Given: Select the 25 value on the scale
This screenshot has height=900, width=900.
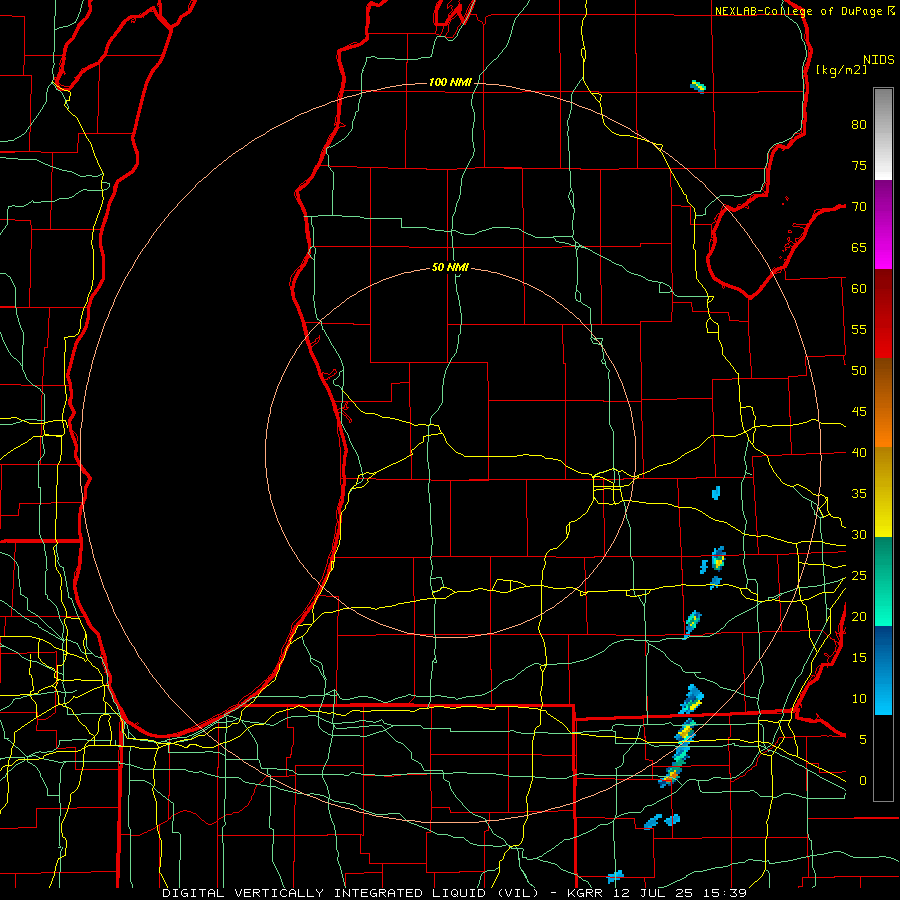Looking at the screenshot, I should point(859,576).
